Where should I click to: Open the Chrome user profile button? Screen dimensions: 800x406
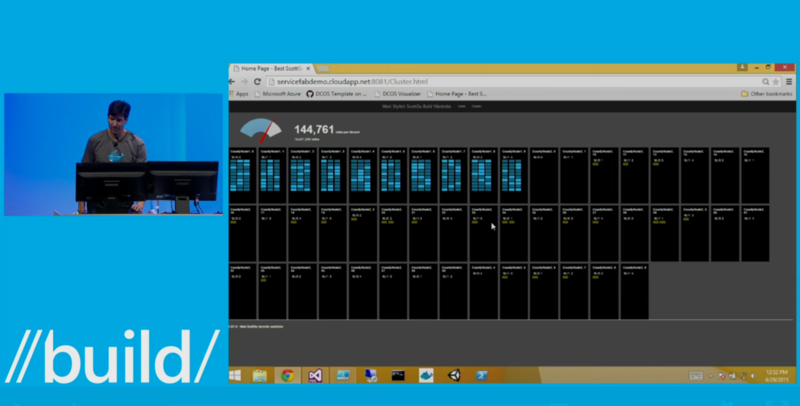pyautogui.click(x=742, y=67)
